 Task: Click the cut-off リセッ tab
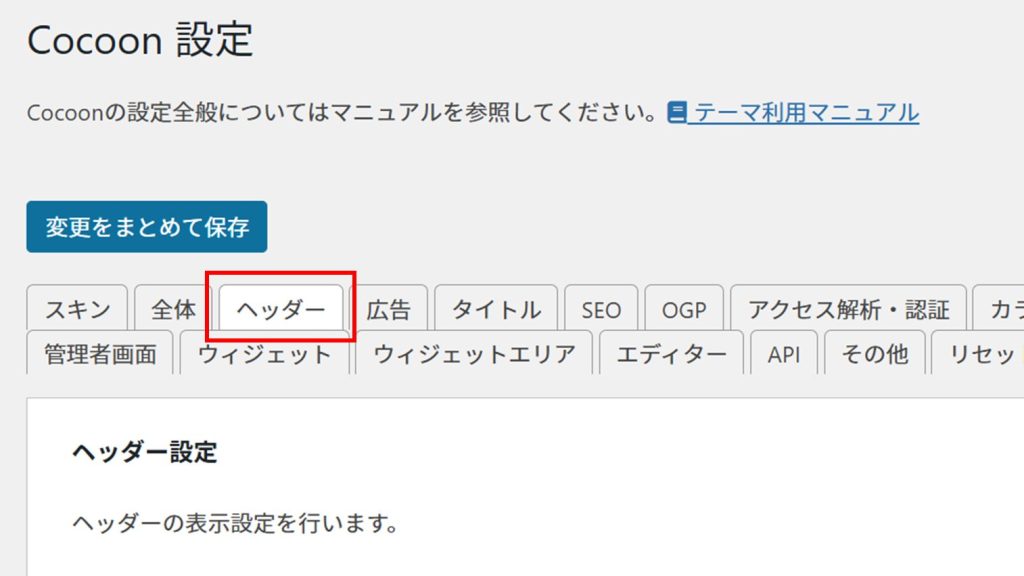tap(978, 354)
